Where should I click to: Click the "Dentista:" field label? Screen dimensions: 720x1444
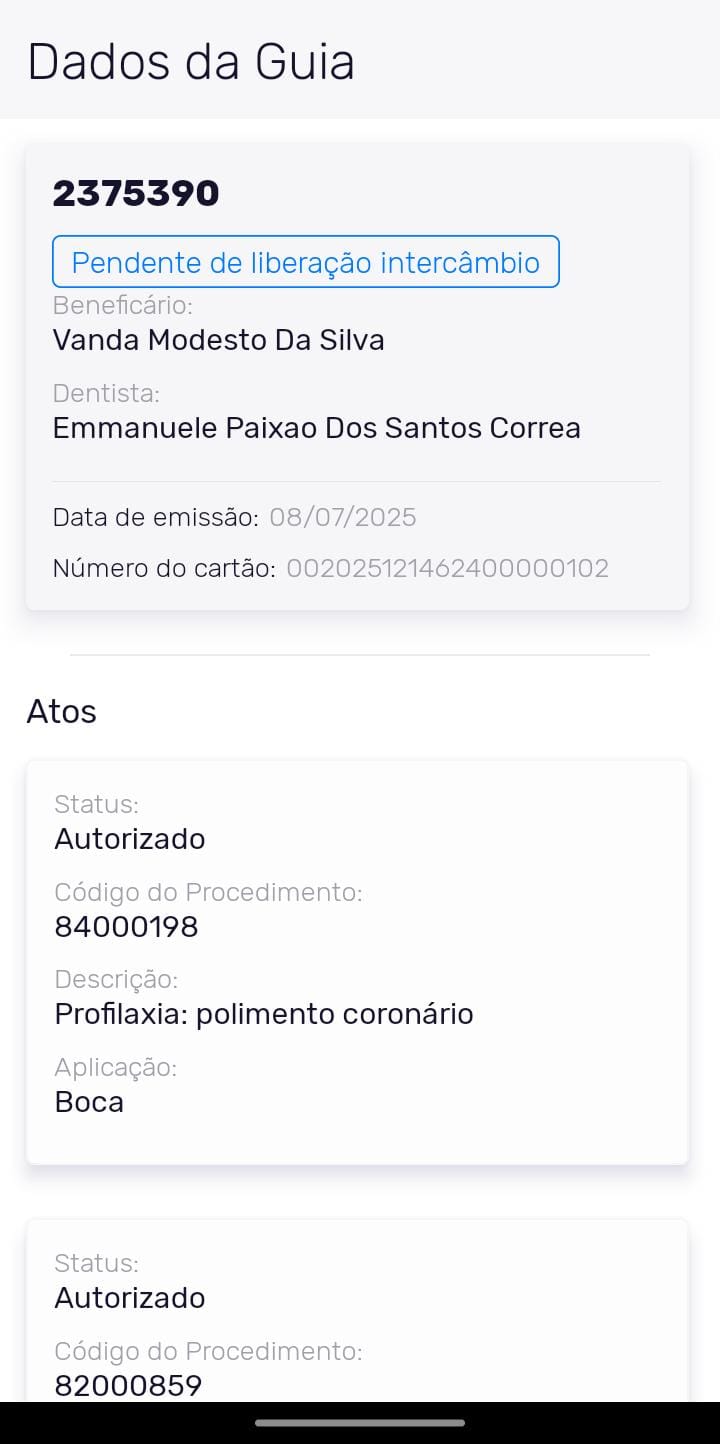(106, 393)
